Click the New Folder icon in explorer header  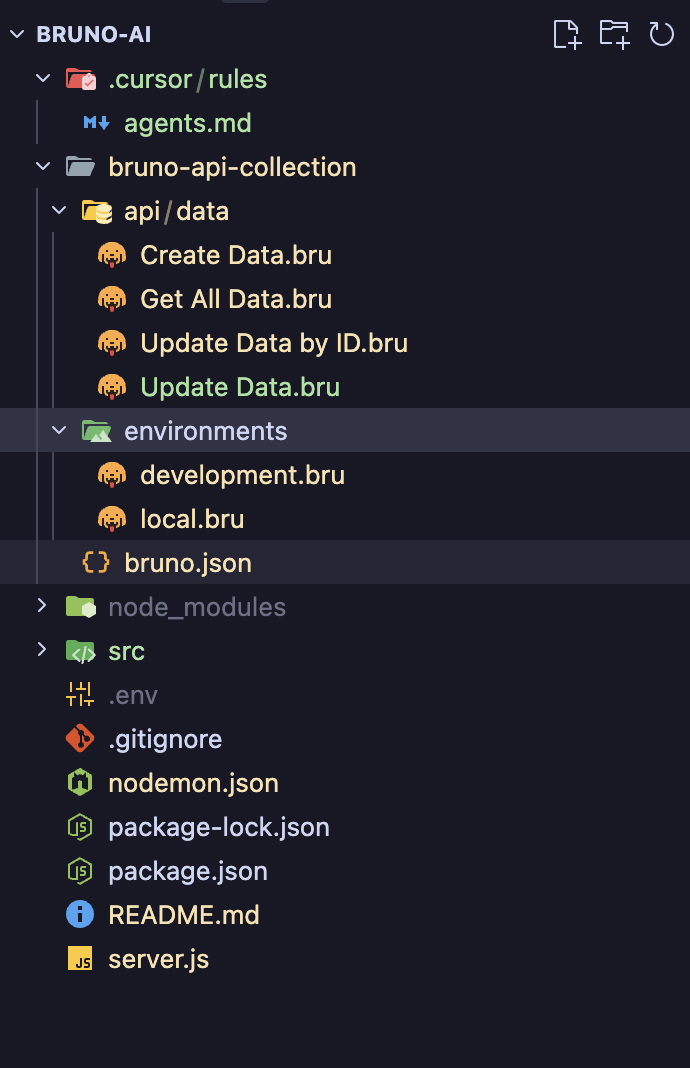614,35
